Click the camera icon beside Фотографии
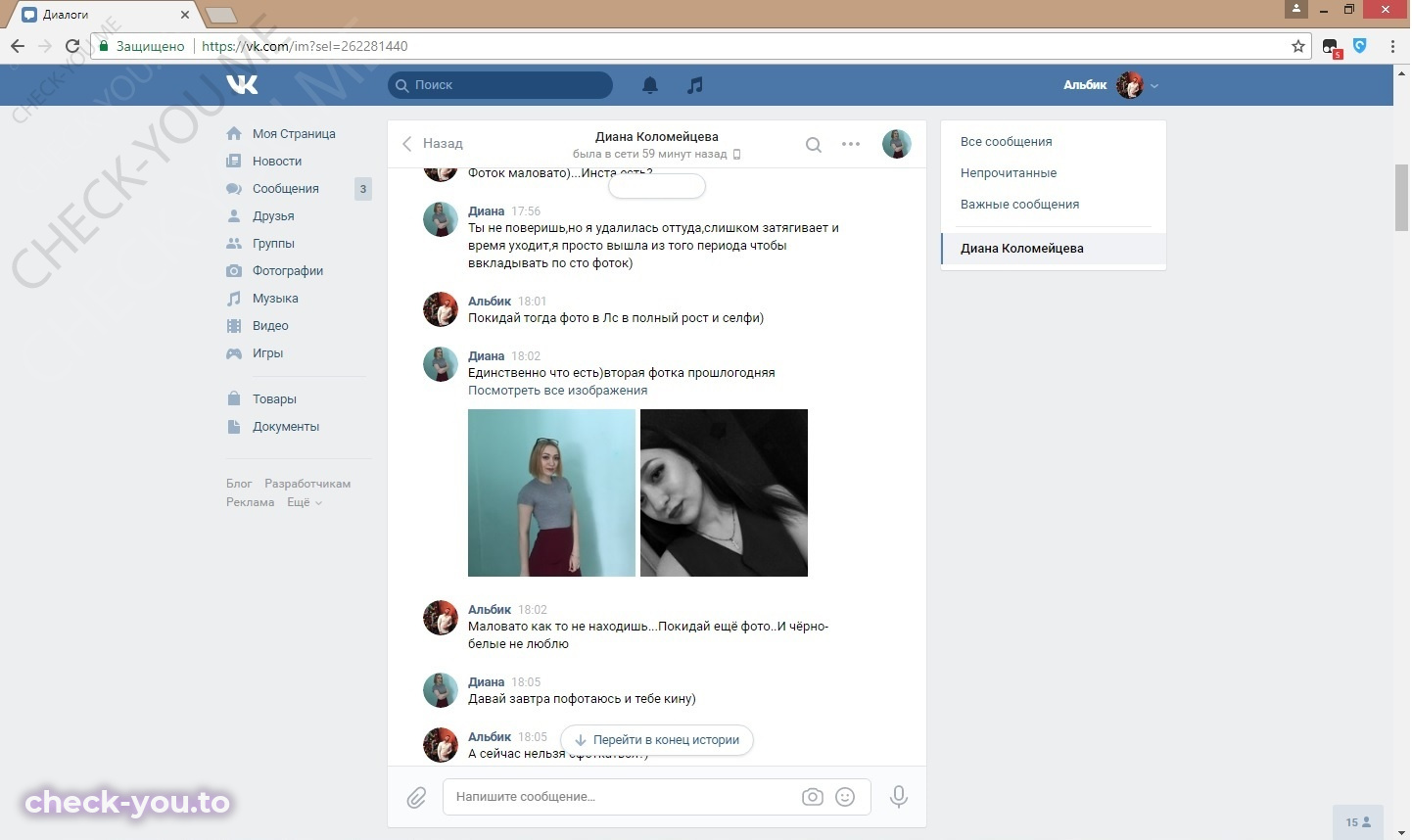 pos(234,271)
